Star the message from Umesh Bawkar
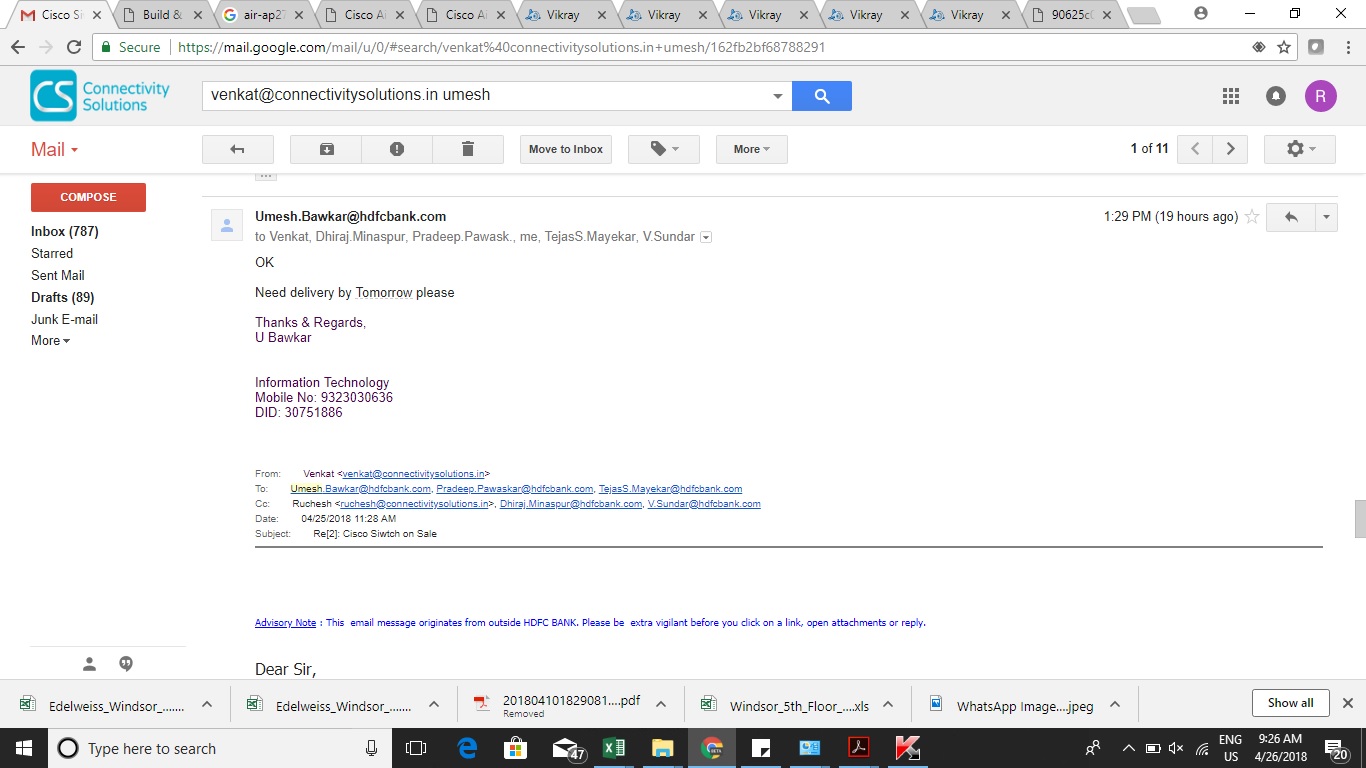The image size is (1366, 768). [x=1252, y=217]
